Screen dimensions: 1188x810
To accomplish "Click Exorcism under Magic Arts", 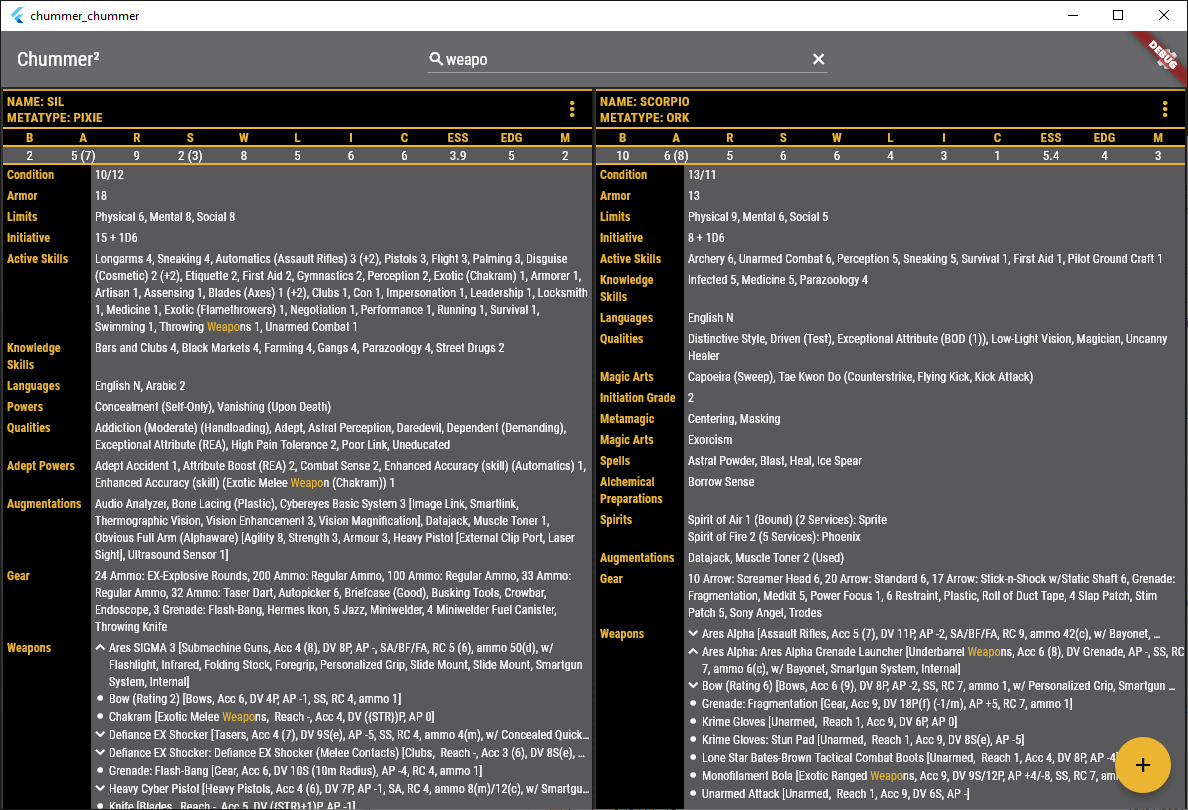I will (710, 440).
